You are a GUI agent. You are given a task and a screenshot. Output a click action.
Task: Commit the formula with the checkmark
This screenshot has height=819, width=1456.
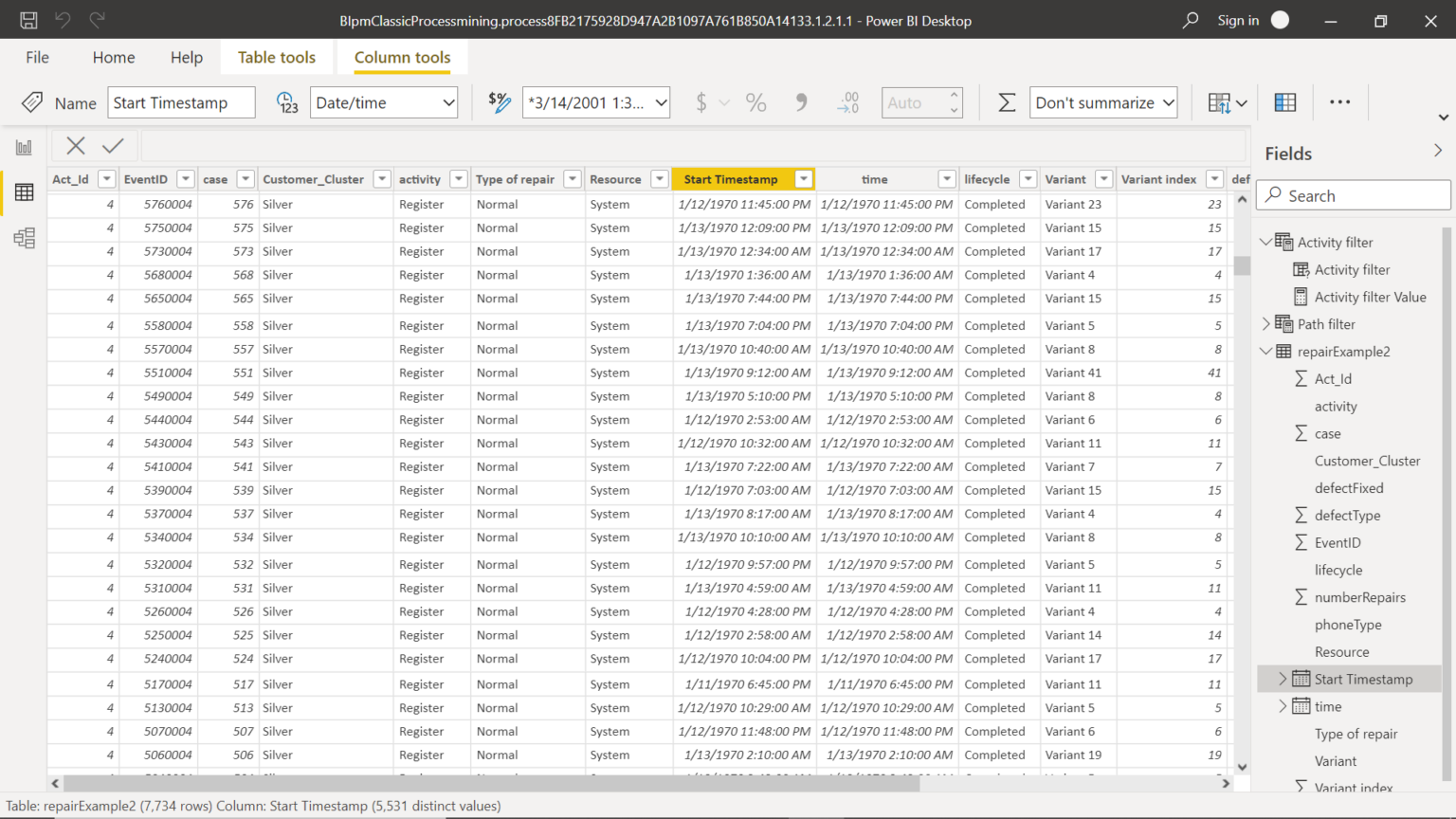pos(113,145)
